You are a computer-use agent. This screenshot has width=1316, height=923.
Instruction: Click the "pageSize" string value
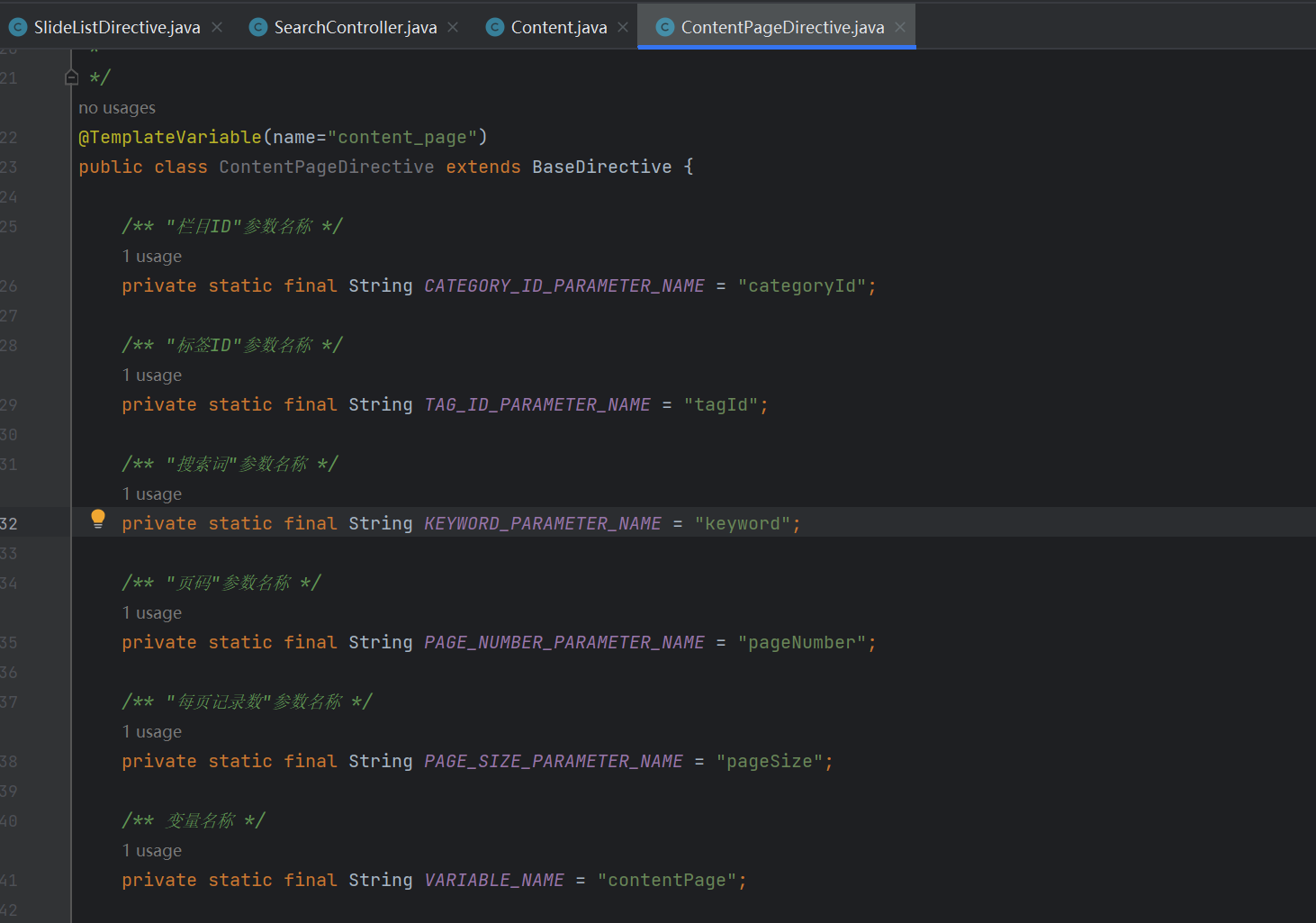pyautogui.click(x=770, y=761)
